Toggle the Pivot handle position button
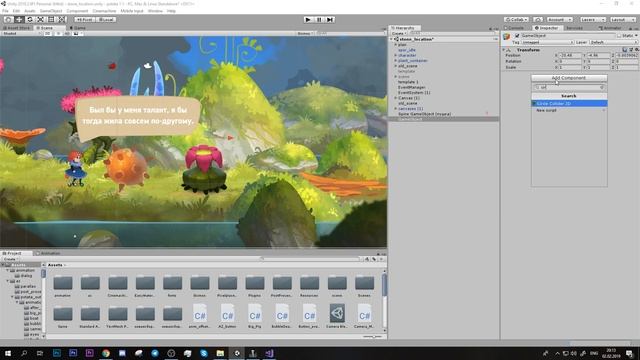640x360 pixels. (84, 19)
